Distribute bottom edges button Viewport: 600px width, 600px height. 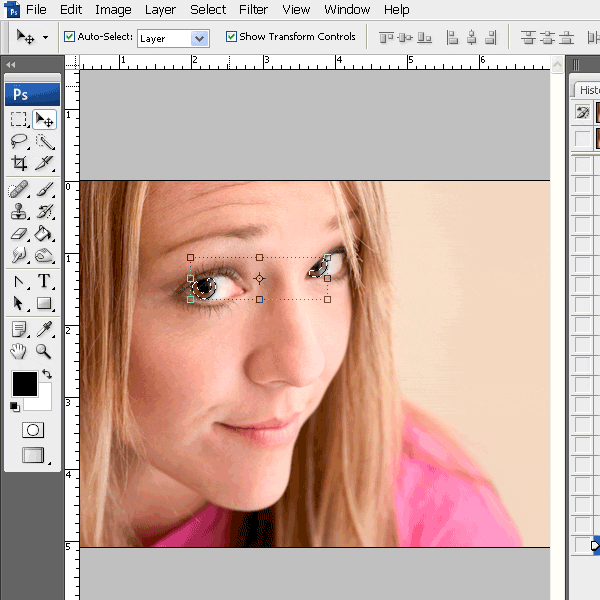point(567,38)
